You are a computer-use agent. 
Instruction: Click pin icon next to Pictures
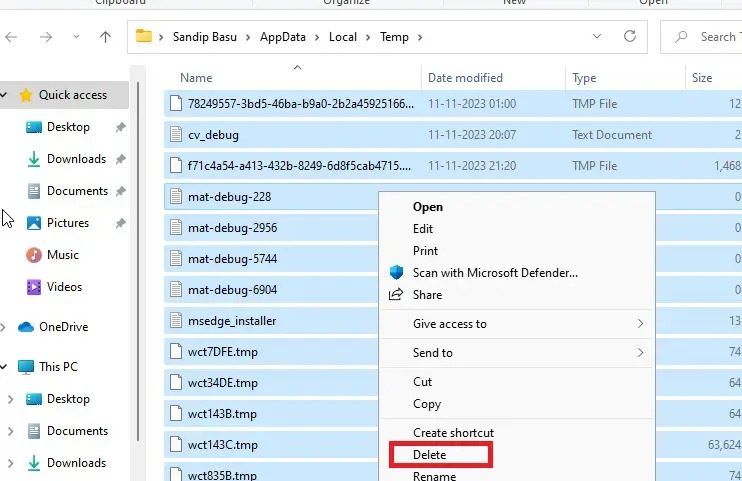click(121, 223)
